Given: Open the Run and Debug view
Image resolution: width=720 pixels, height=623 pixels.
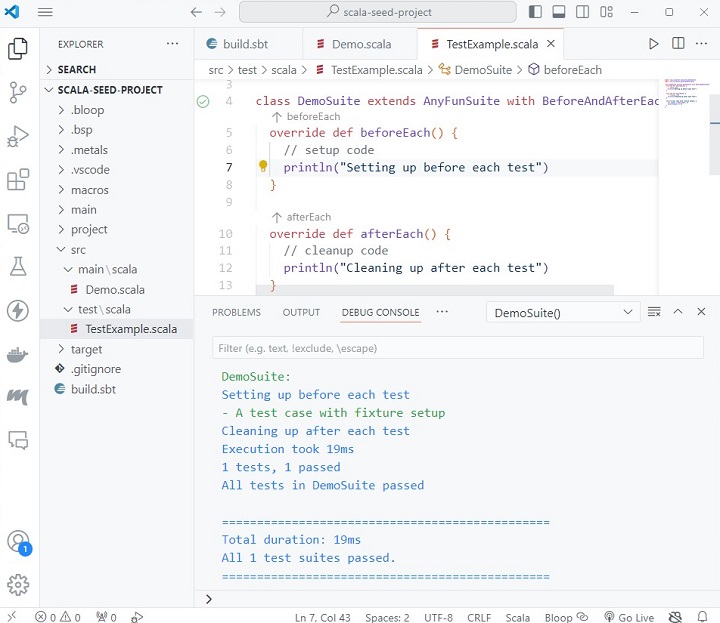Looking at the screenshot, I should [x=18, y=136].
